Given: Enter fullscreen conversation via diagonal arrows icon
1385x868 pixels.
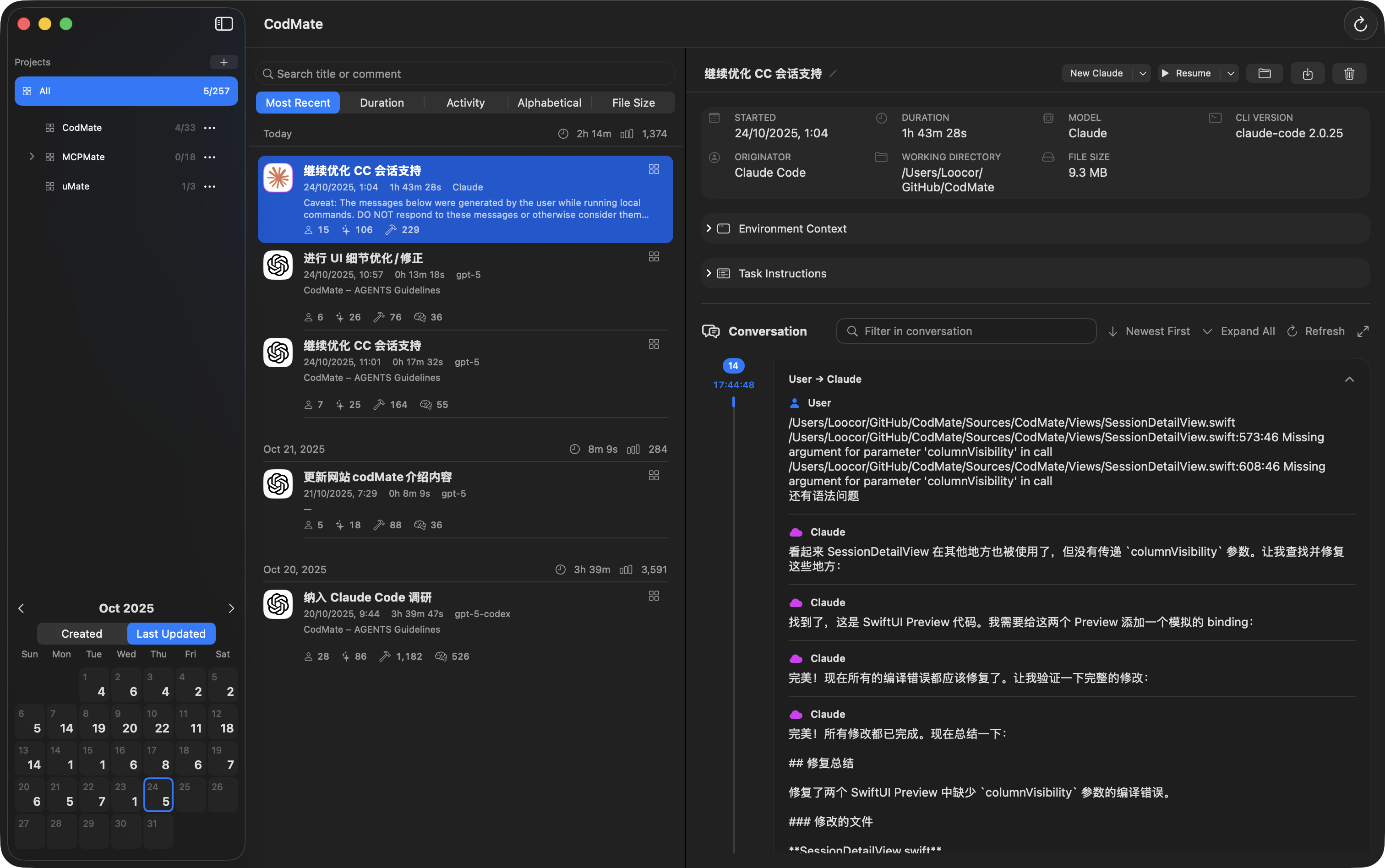Looking at the screenshot, I should [x=1364, y=331].
